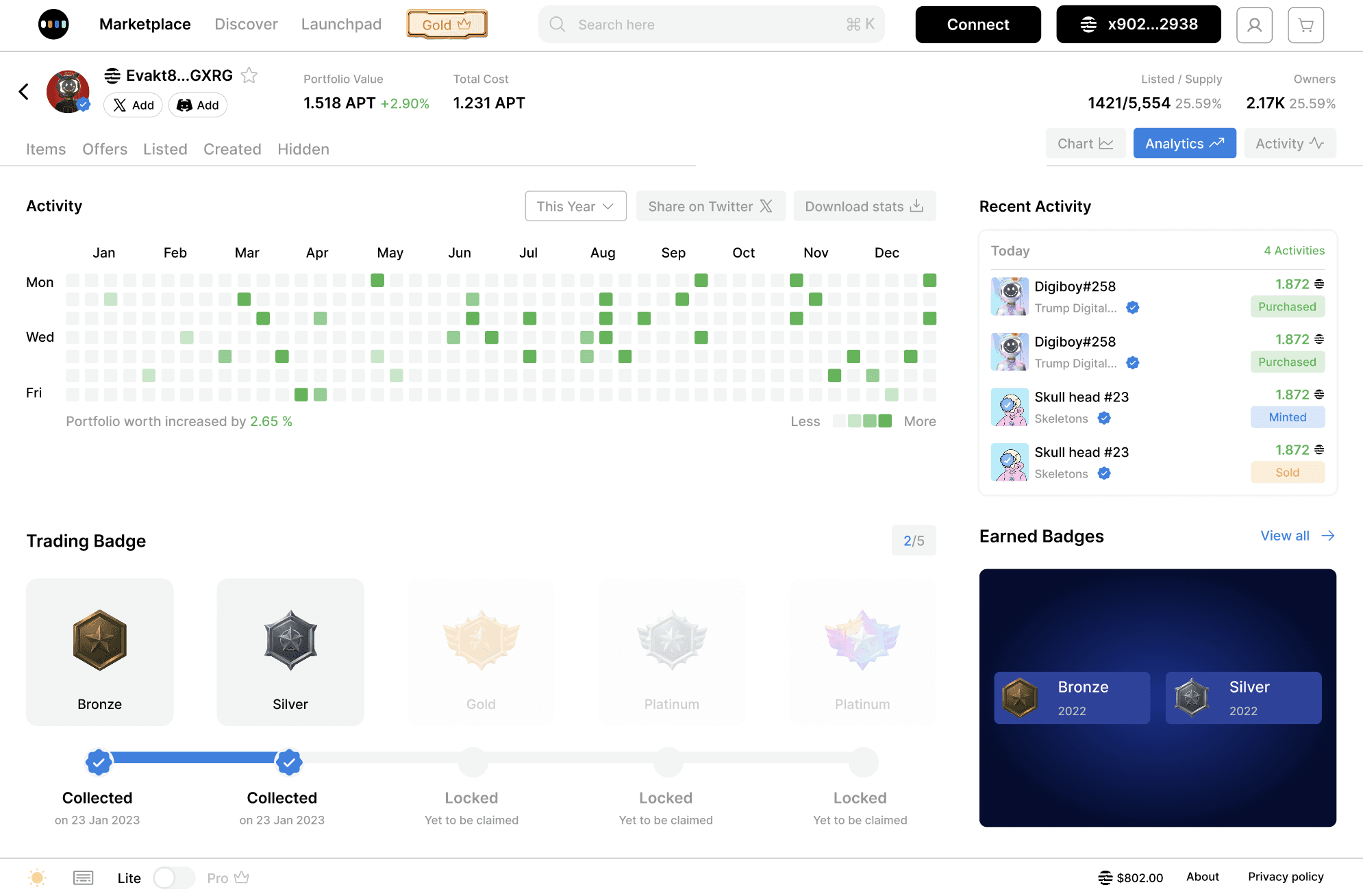Viewport: 1363px width, 896px height.
Task: Click Gold crown membership badge
Action: (x=447, y=25)
